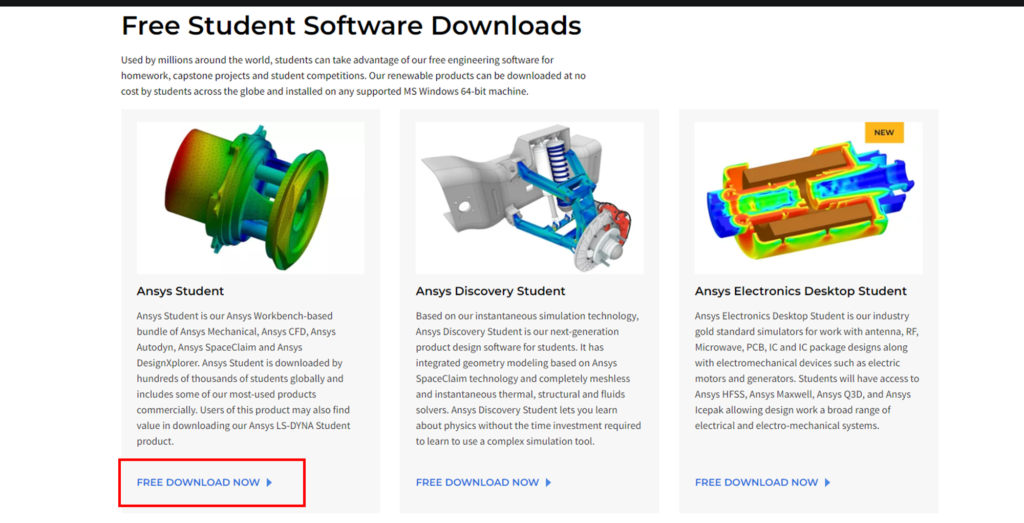Select the Ansys Student card title
The height and width of the screenshot is (523, 1024).
point(180,291)
